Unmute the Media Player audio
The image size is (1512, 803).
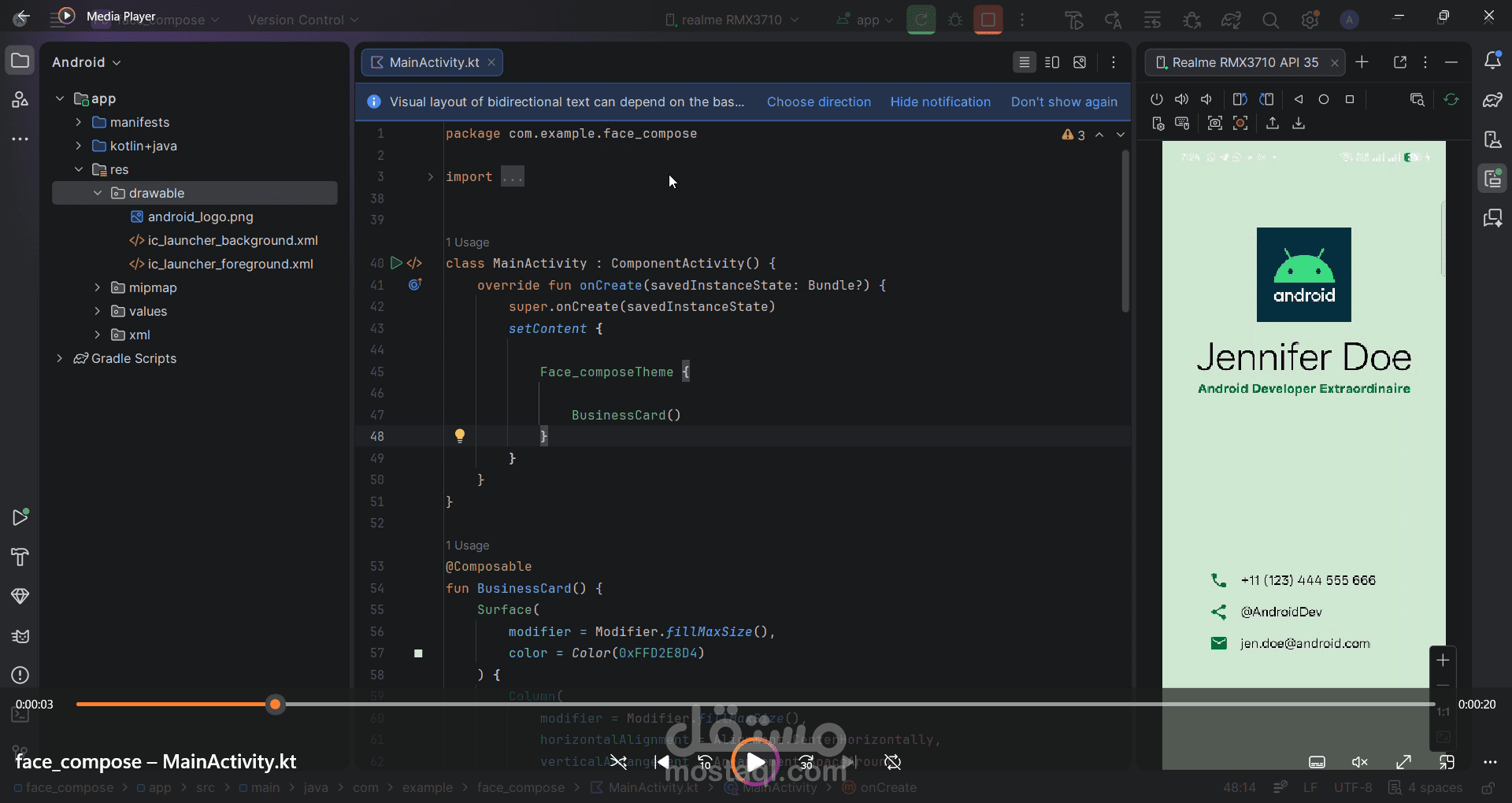click(1360, 762)
